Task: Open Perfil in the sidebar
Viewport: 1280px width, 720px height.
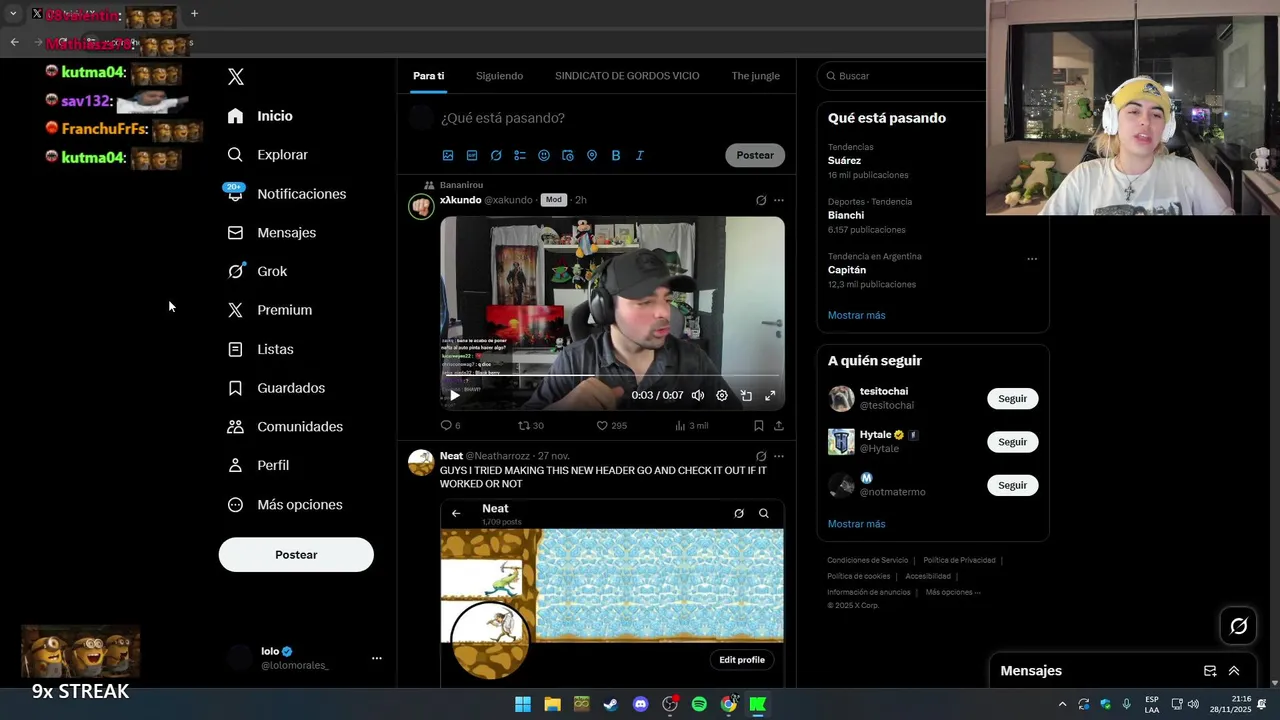Action: [x=258, y=465]
